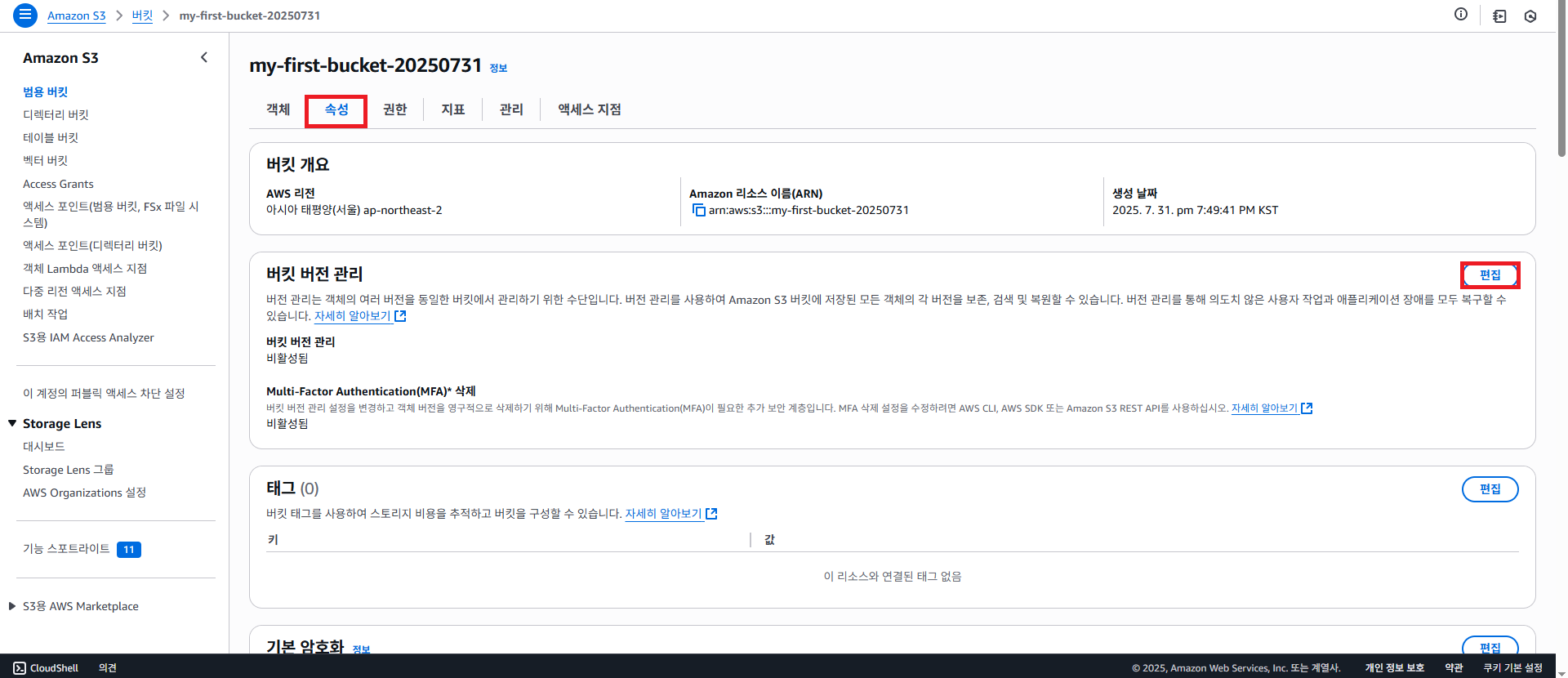This screenshot has height=678, width=1568.
Task: Click the creation date value
Action: [1195, 211]
